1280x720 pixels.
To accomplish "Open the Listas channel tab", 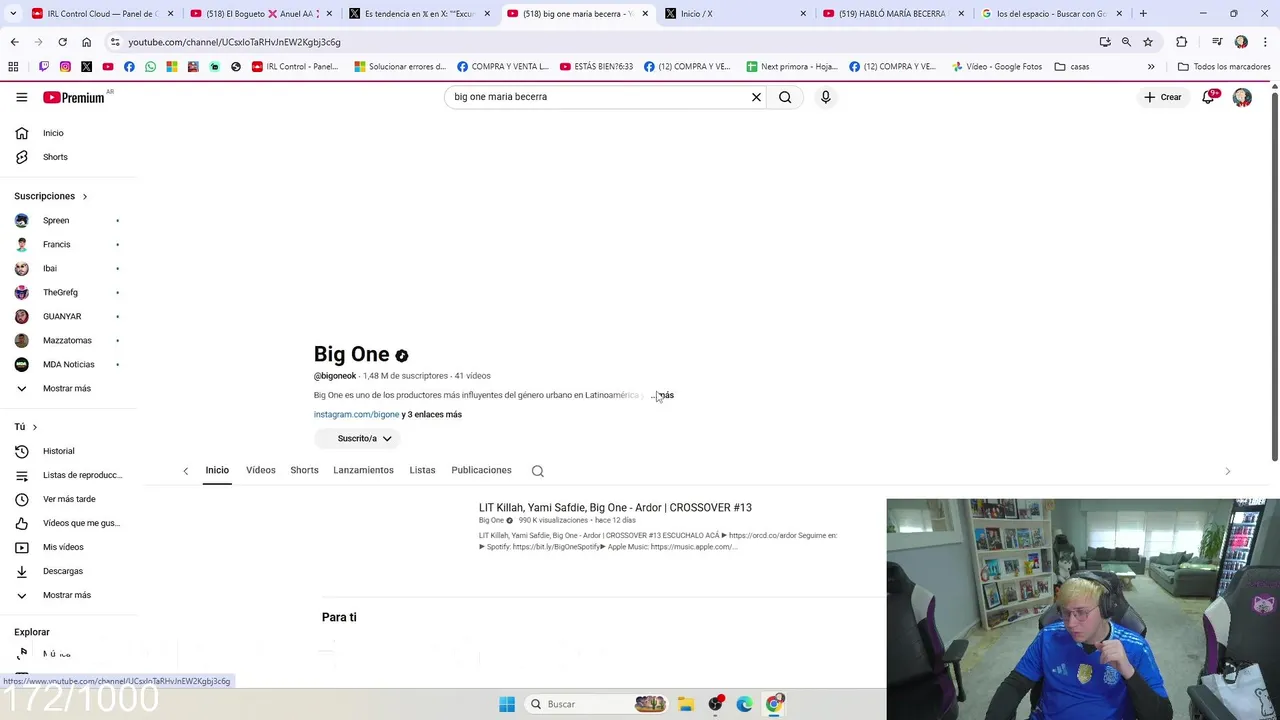I will [x=422, y=470].
